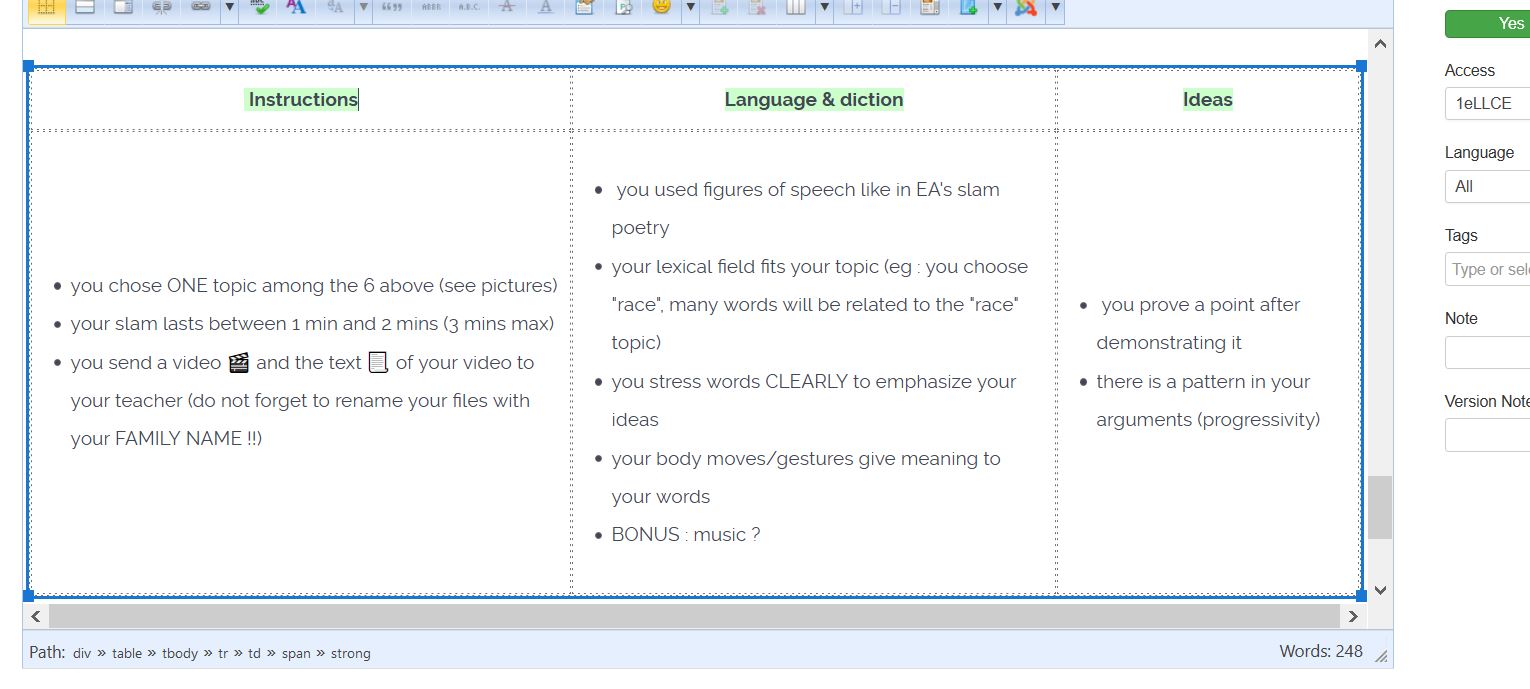Insert a horizontal rule from the toolbar
Viewport: 1530px width, 689px height.
pyautogui.click(x=85, y=8)
